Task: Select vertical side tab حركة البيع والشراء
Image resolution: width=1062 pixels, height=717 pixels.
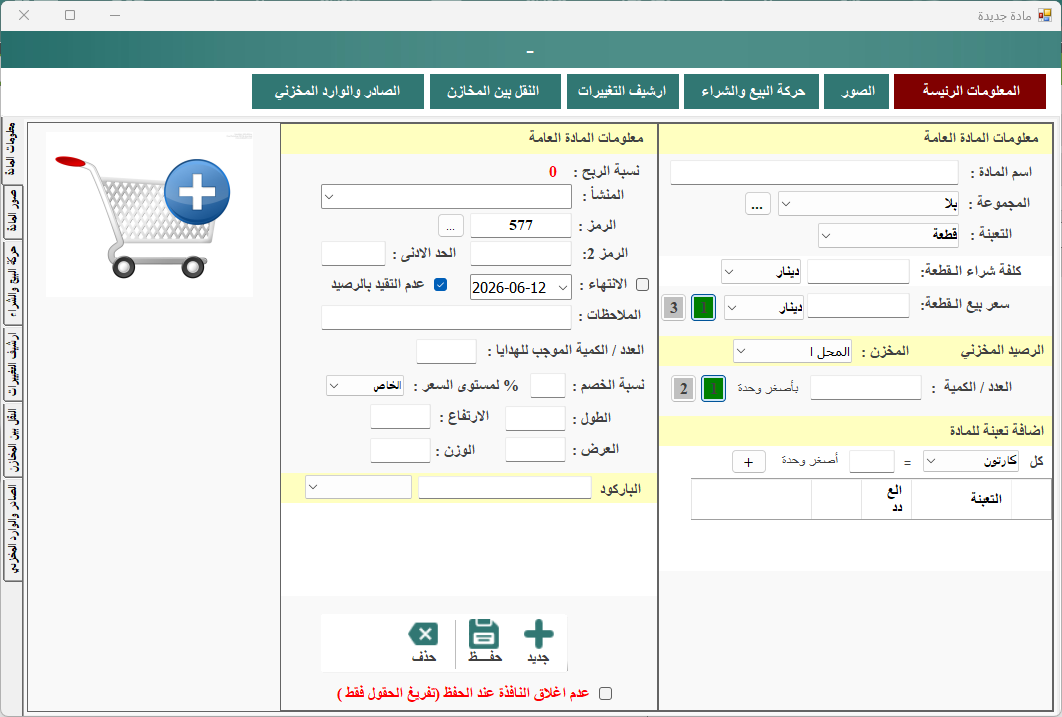Action: (13, 283)
